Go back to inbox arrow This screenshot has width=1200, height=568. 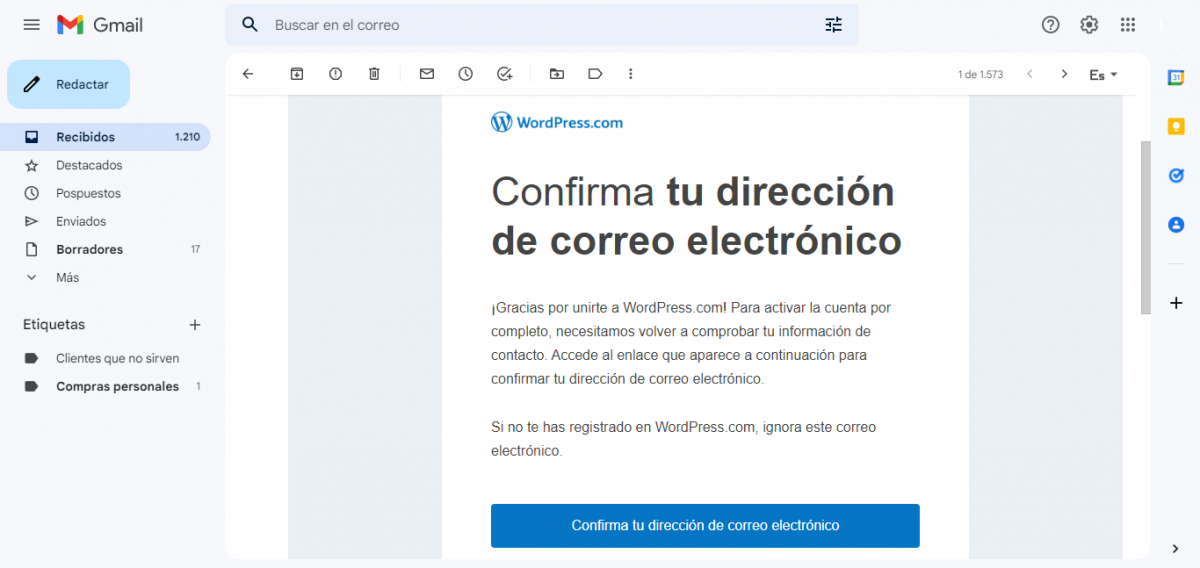(248, 74)
